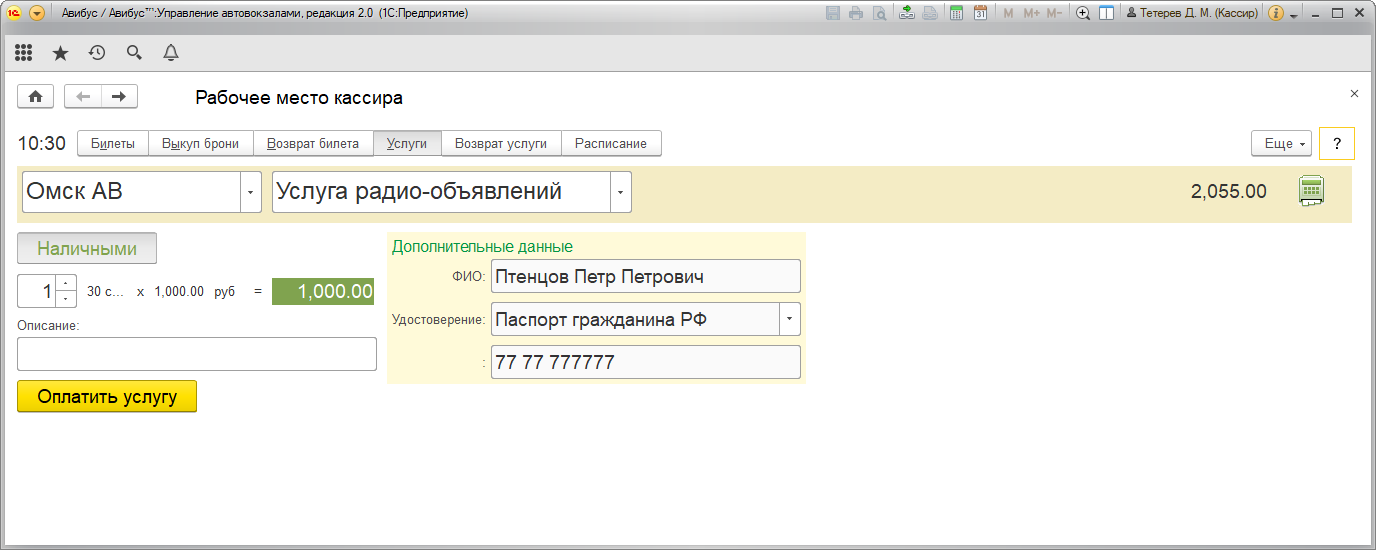The image size is (1376, 550).
Task: Open the sections menu grid icon
Action: (24, 53)
